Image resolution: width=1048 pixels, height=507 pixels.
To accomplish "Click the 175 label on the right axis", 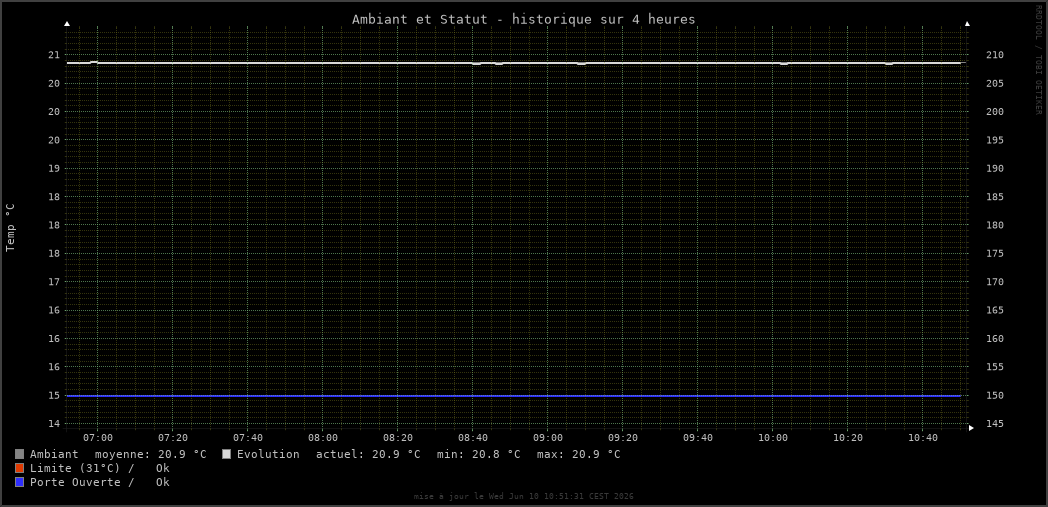I will [x=995, y=254].
